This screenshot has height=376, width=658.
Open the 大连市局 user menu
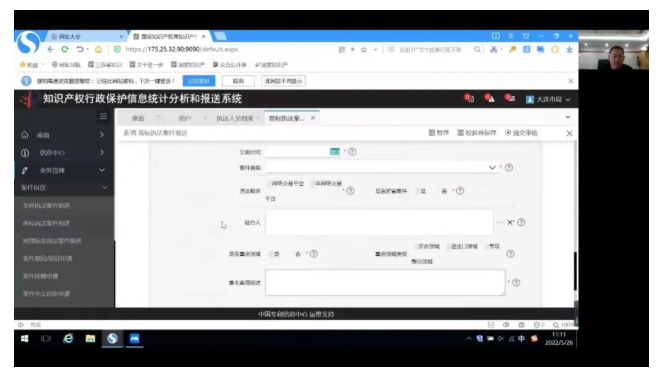pos(548,99)
